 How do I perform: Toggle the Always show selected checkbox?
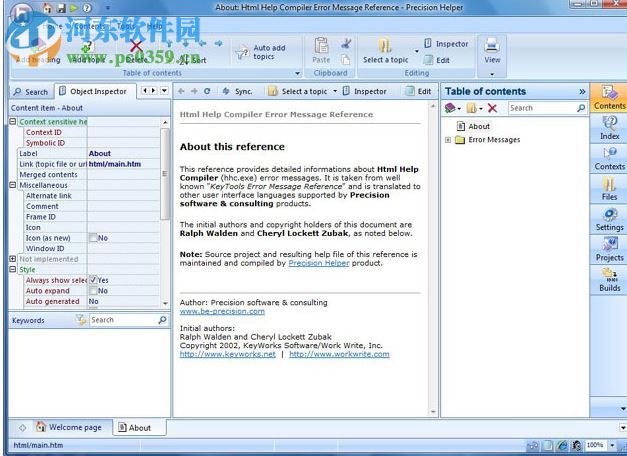point(93,280)
